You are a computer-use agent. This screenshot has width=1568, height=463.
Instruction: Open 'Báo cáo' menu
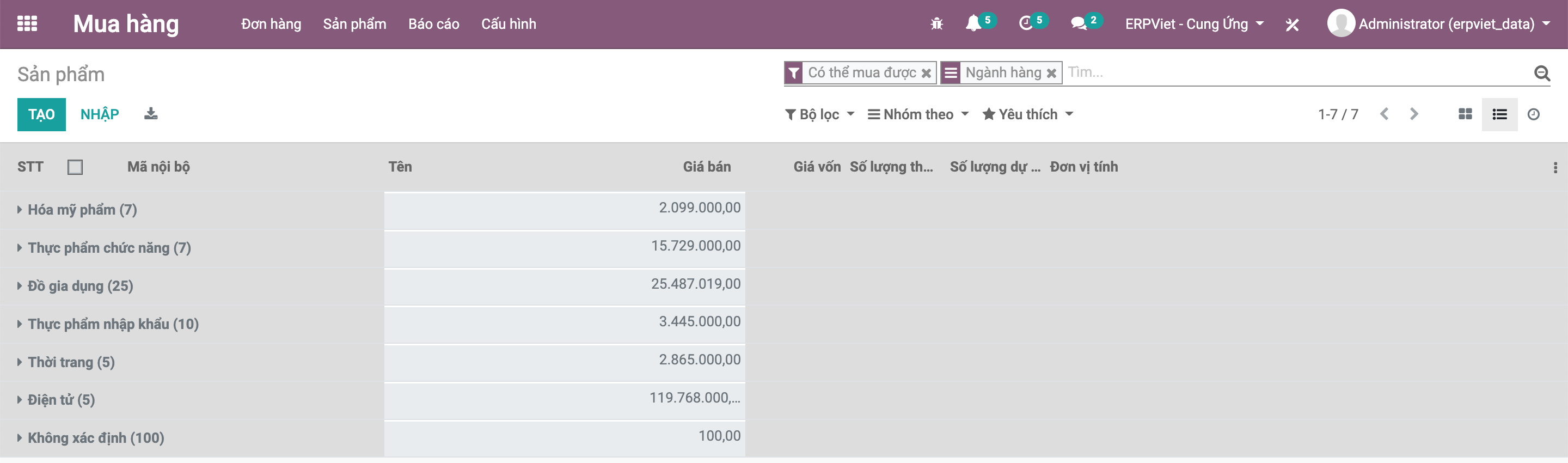click(x=433, y=24)
